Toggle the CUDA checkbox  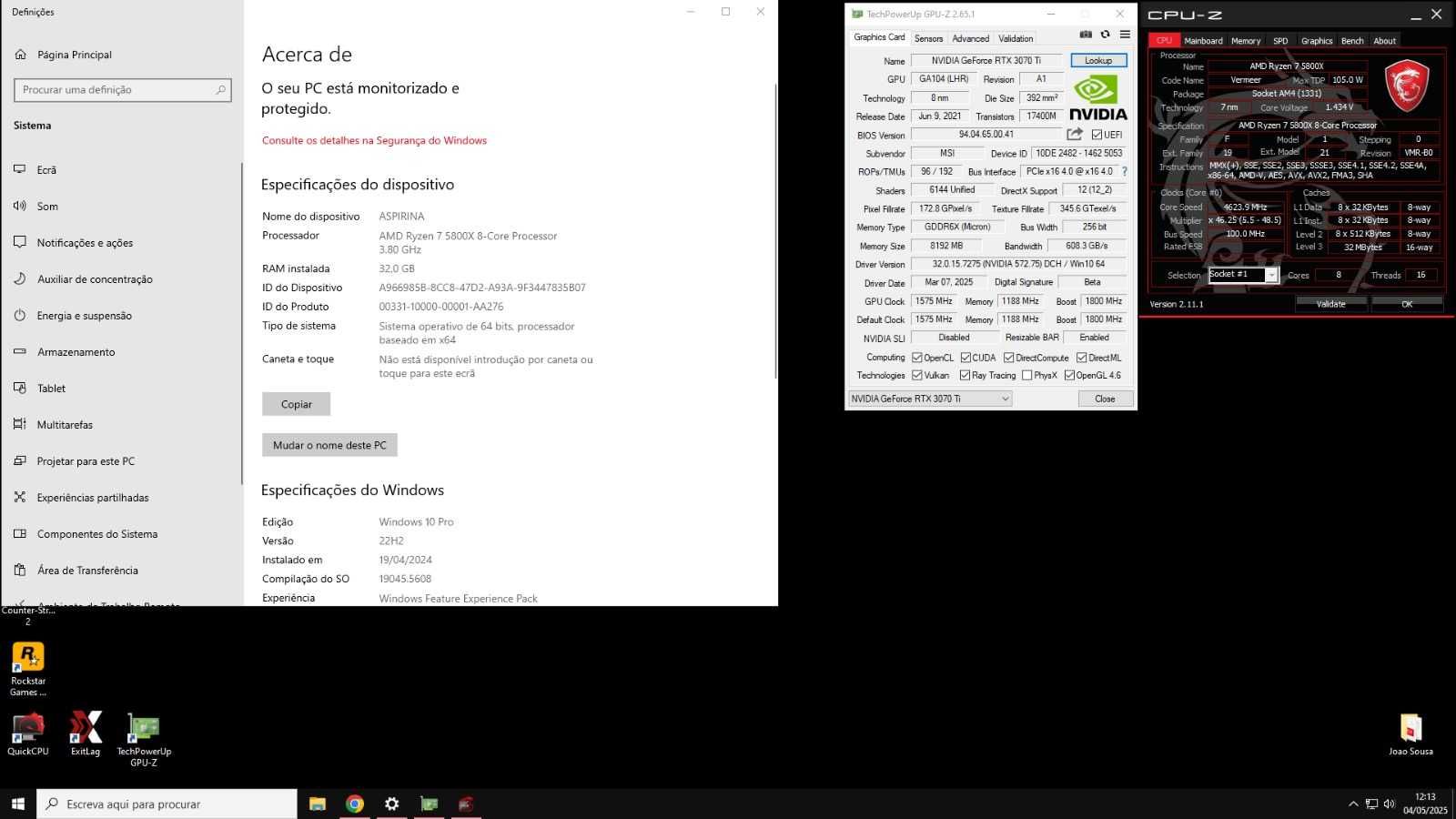966,358
